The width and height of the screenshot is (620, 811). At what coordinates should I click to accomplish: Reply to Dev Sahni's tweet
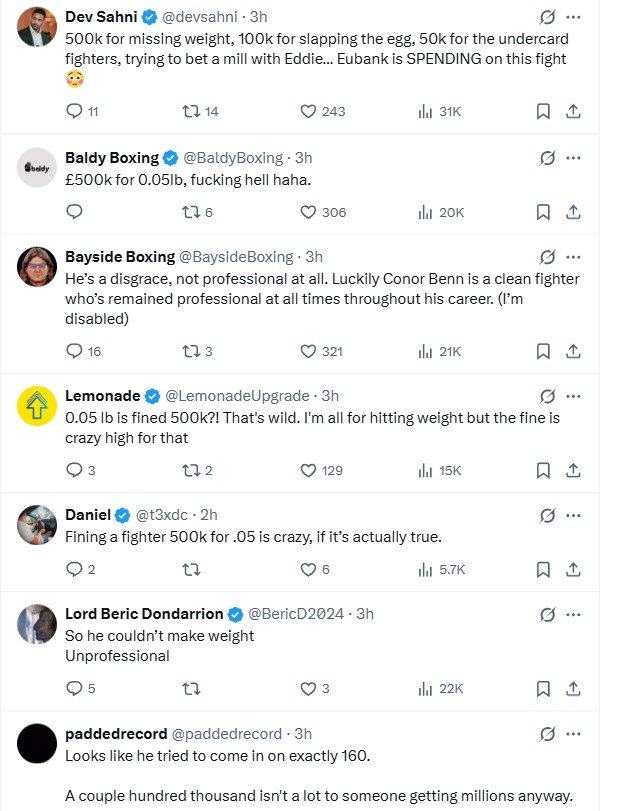point(73,112)
